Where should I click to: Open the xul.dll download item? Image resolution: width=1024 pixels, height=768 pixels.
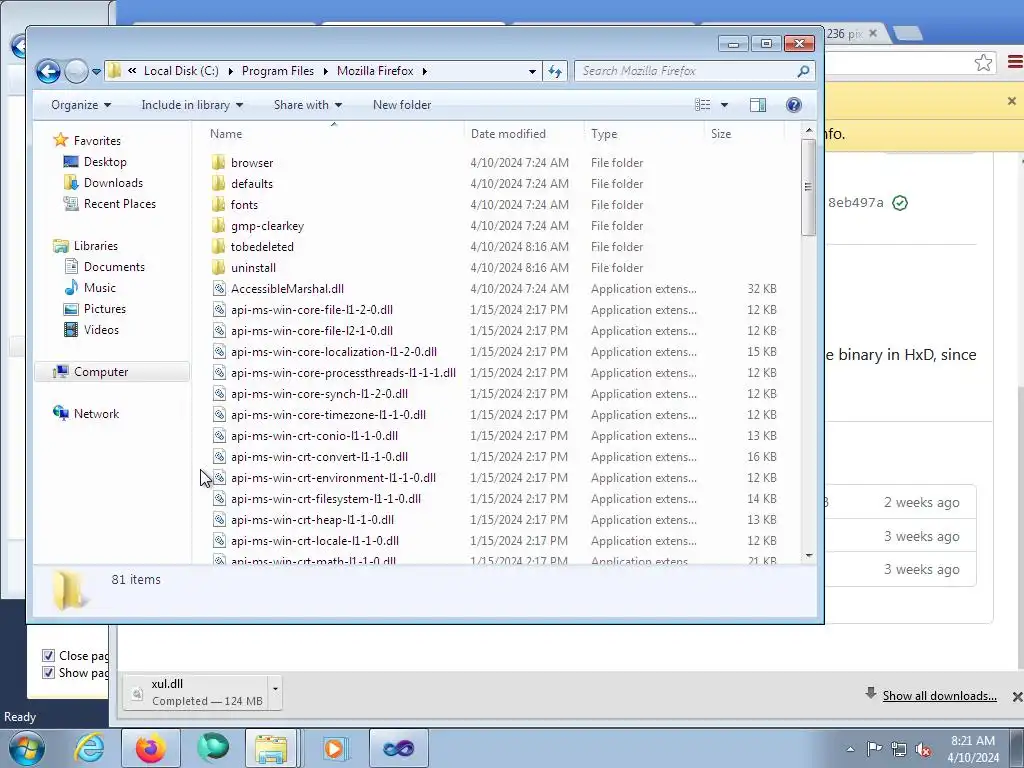pyautogui.click(x=196, y=692)
